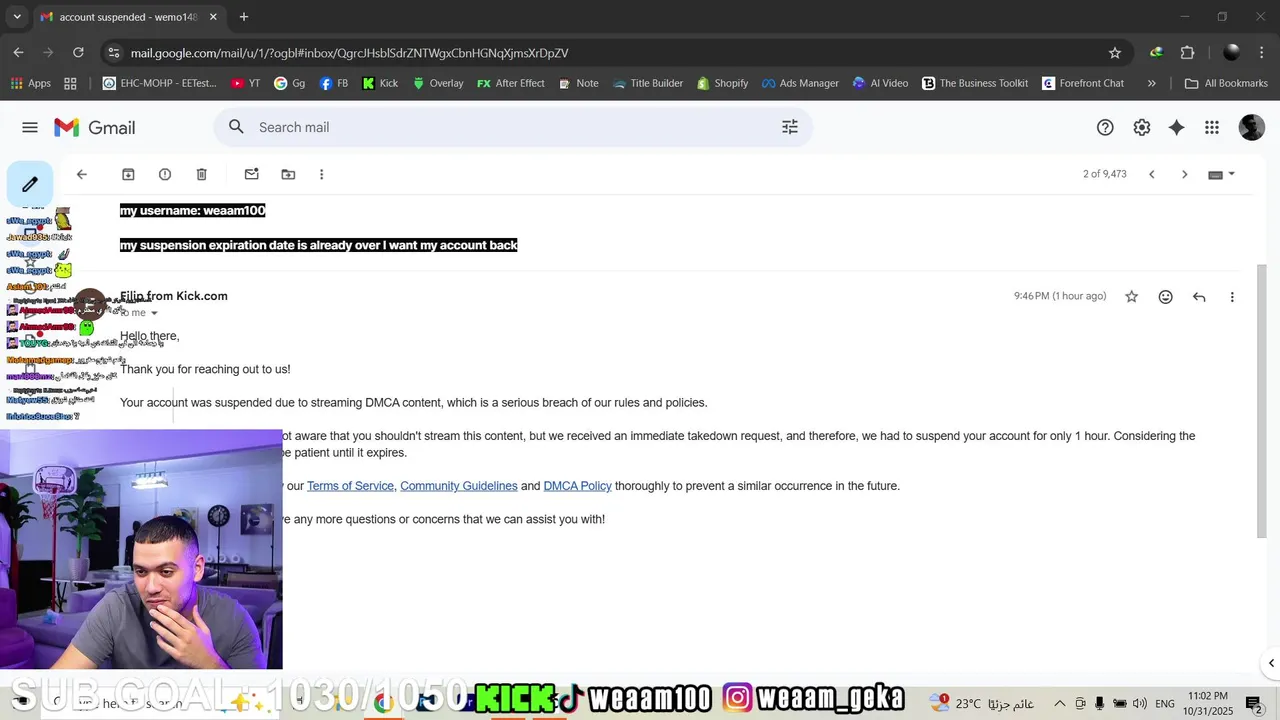Navigate back in Chrome
1280x720 pixels.
(x=18, y=53)
